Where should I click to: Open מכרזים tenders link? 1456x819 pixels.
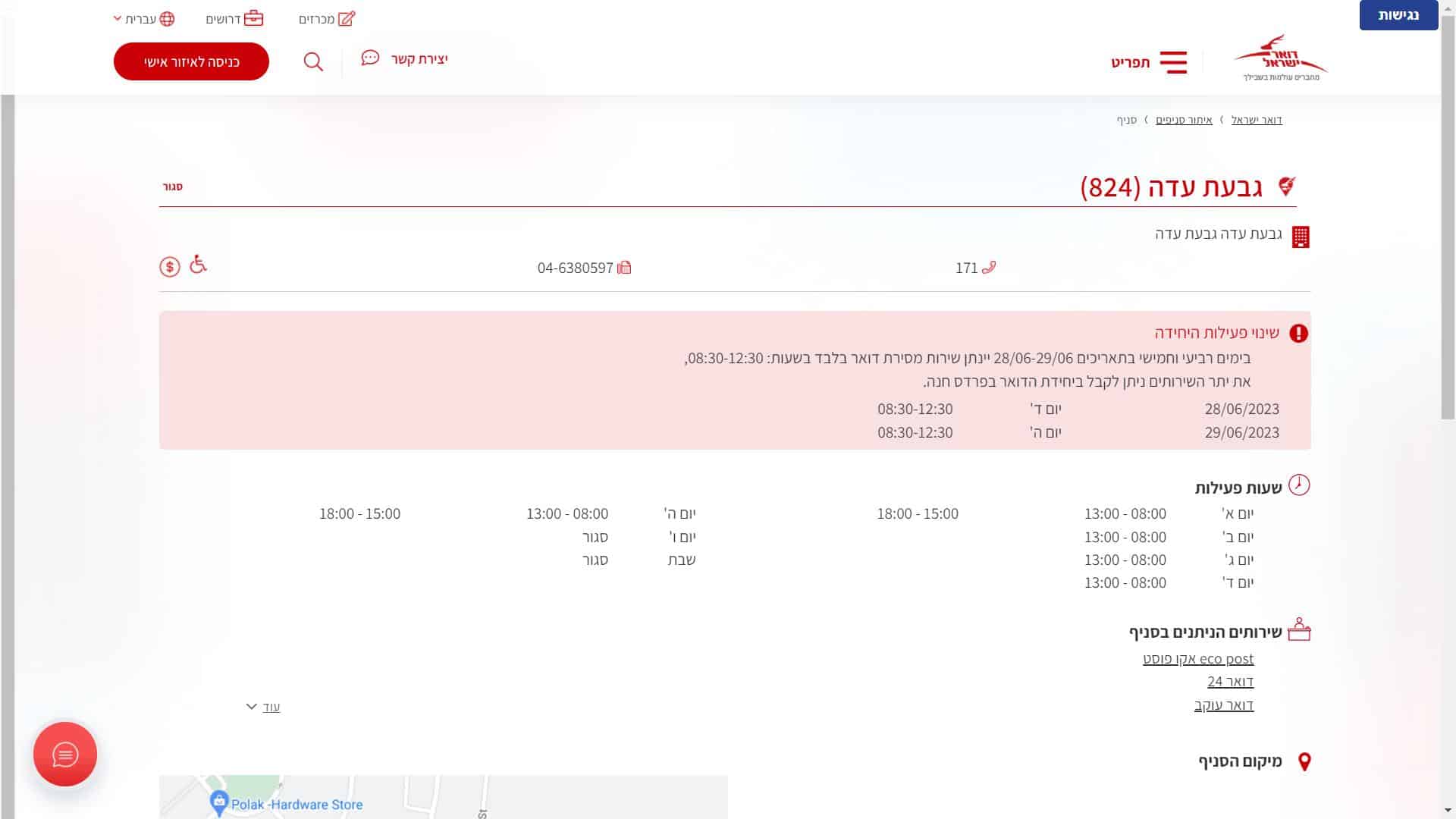[316, 19]
